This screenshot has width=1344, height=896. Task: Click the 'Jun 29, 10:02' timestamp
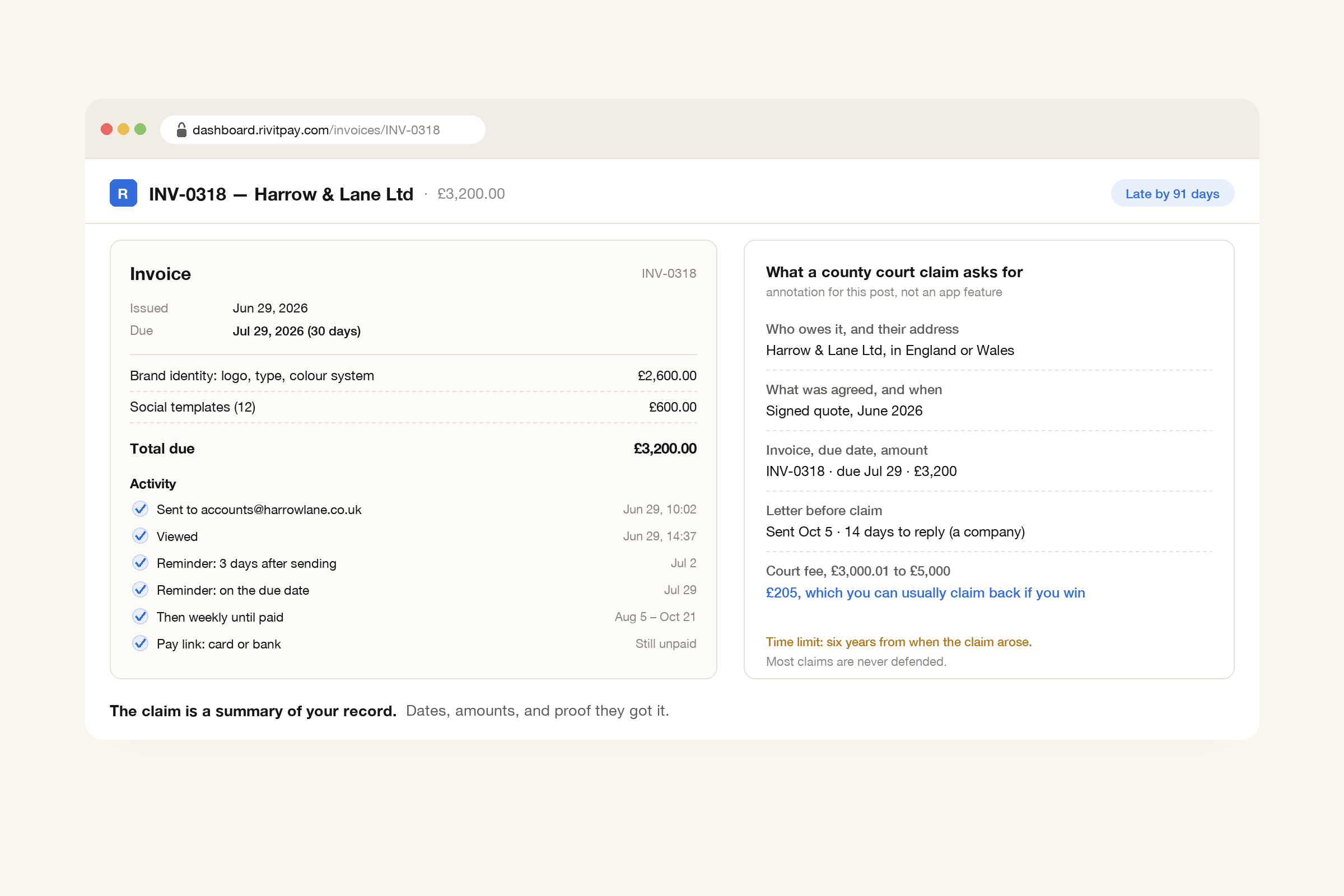point(660,509)
